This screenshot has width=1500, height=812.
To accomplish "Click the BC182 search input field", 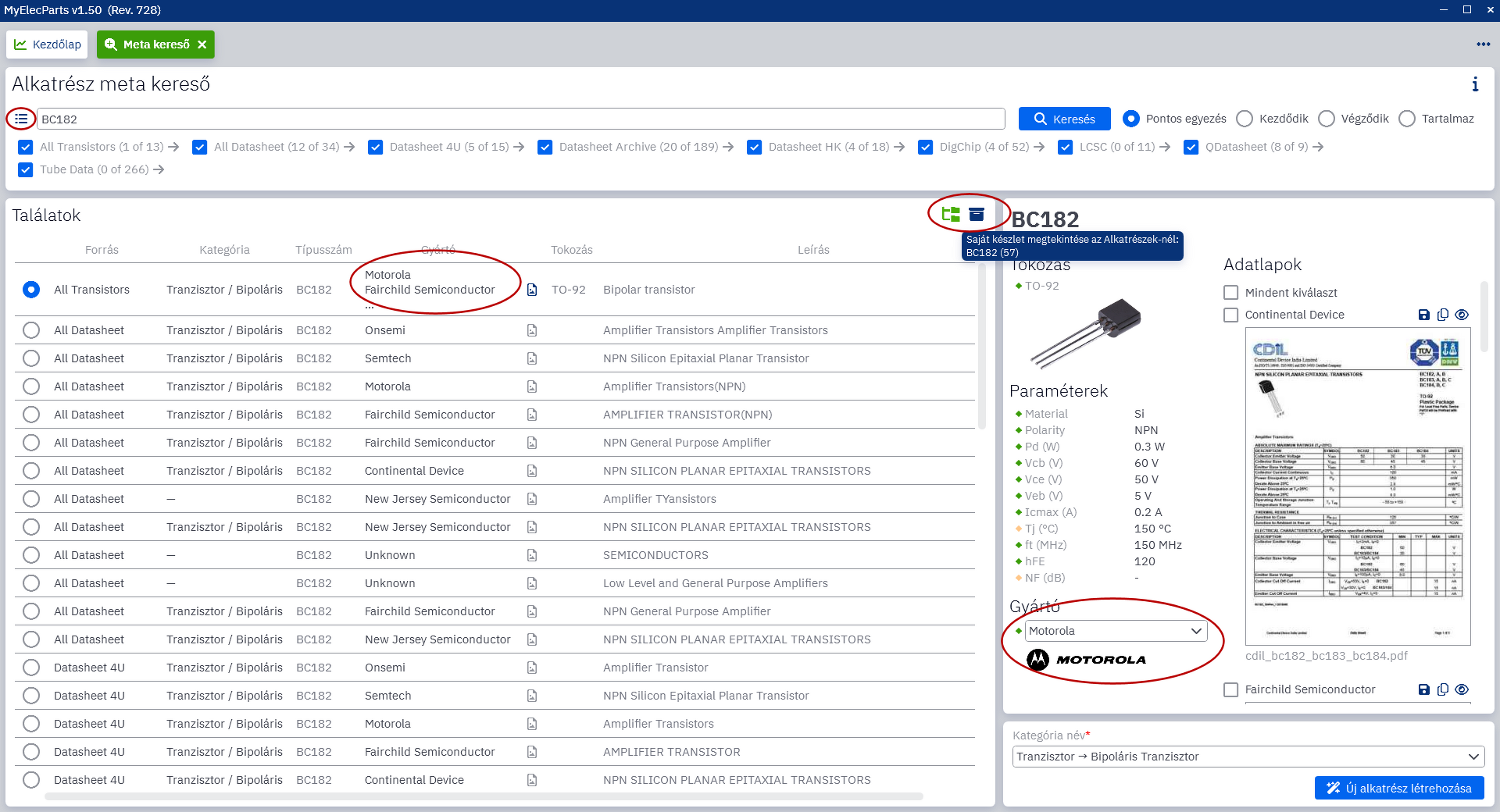I will pos(521,119).
